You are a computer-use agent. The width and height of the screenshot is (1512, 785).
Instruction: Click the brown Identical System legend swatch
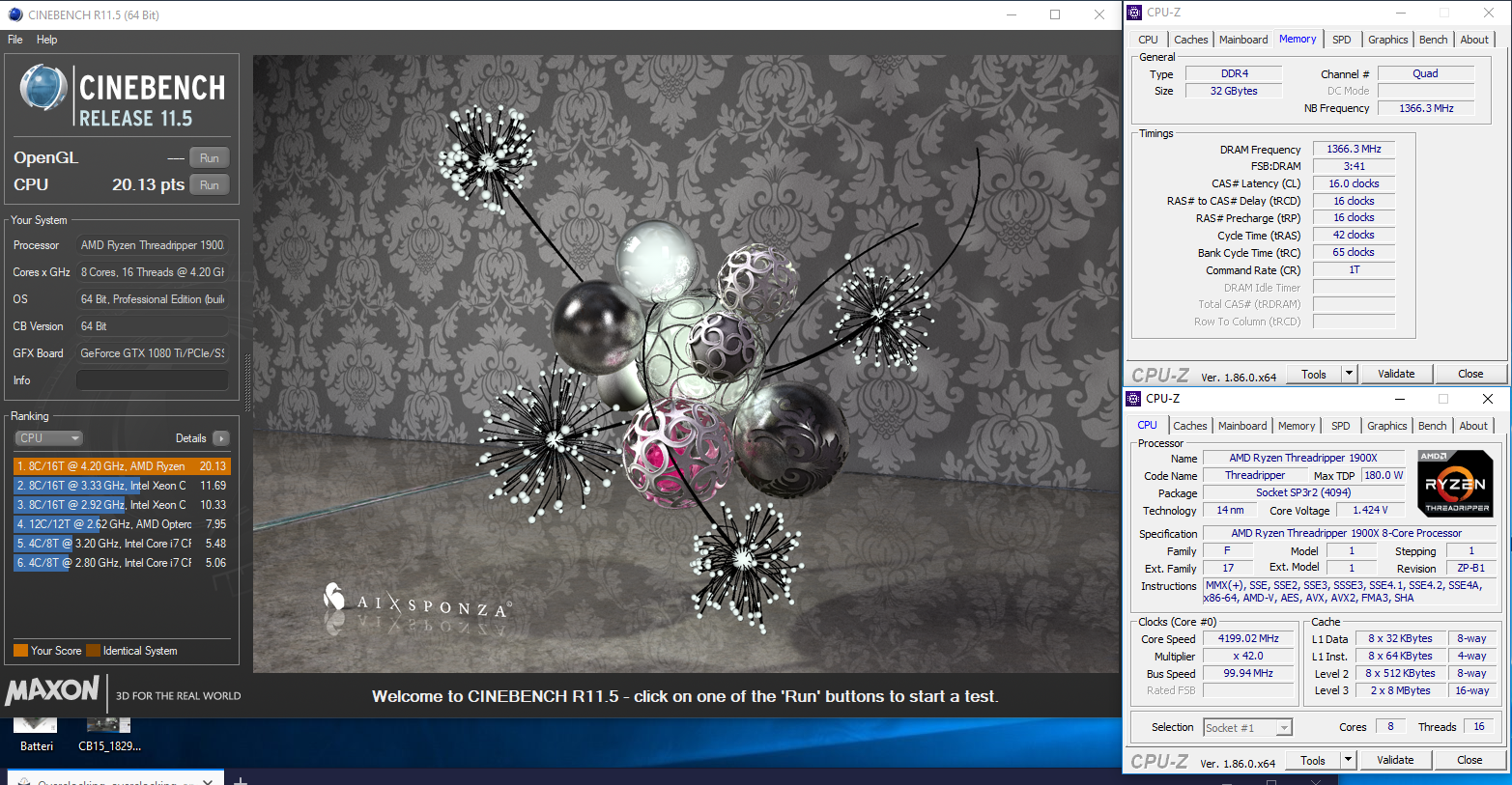(x=93, y=651)
